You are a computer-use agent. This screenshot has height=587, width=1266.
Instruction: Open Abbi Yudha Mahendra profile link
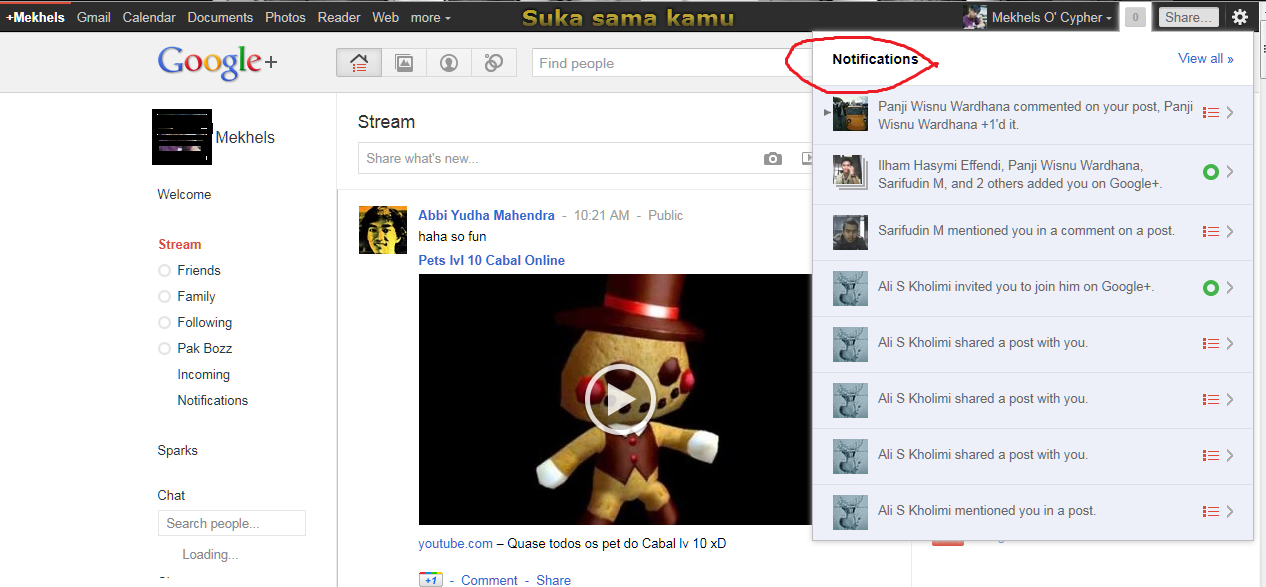(486, 215)
